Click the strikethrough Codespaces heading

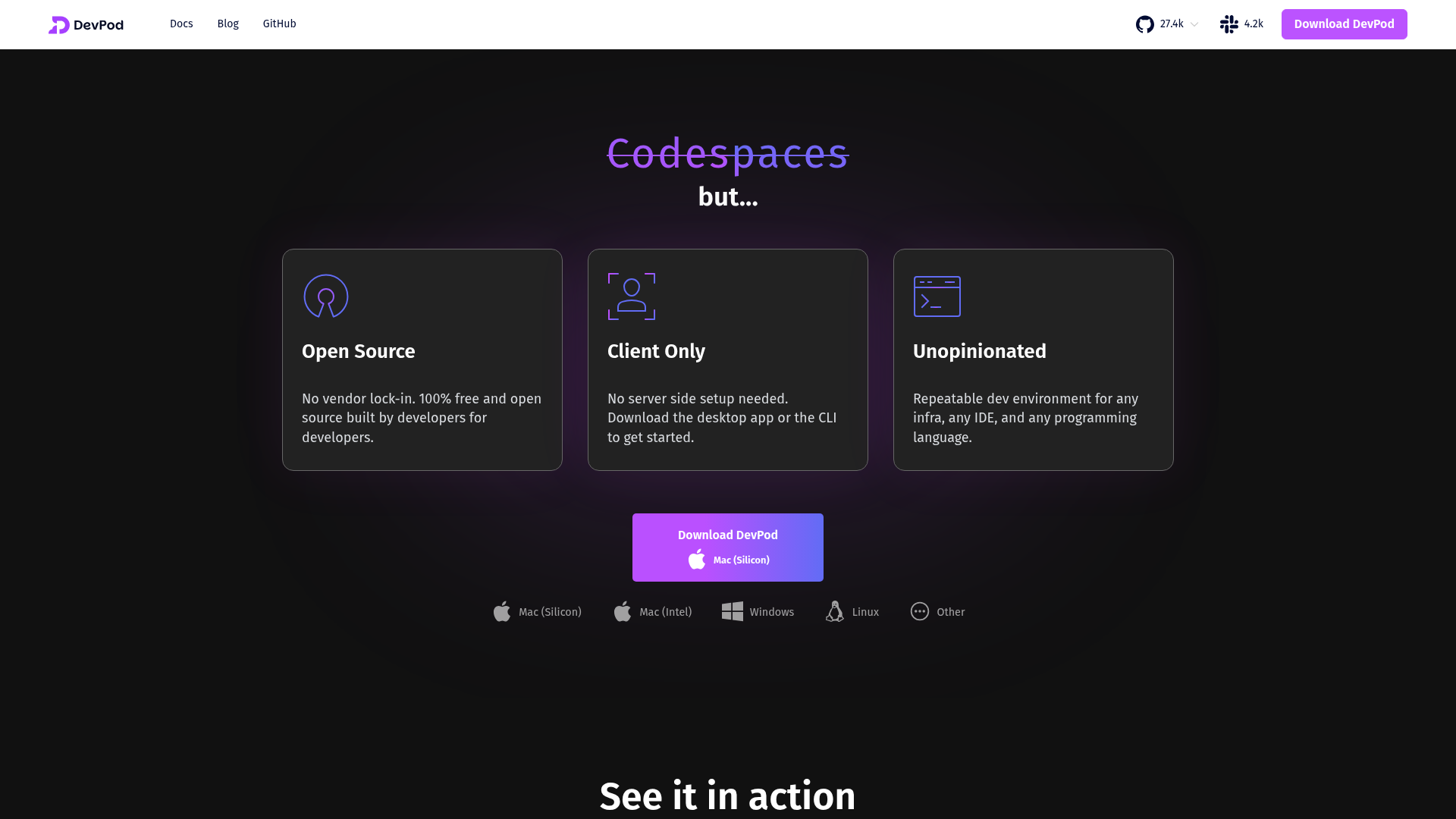pyautogui.click(x=727, y=155)
